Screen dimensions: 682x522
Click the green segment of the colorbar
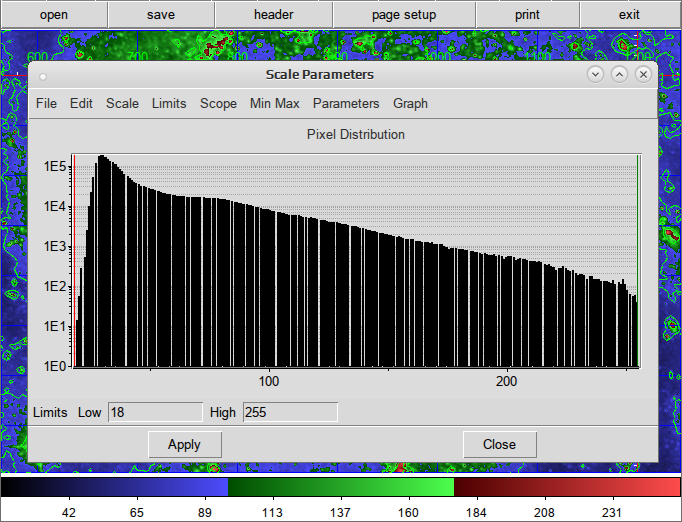[341, 487]
